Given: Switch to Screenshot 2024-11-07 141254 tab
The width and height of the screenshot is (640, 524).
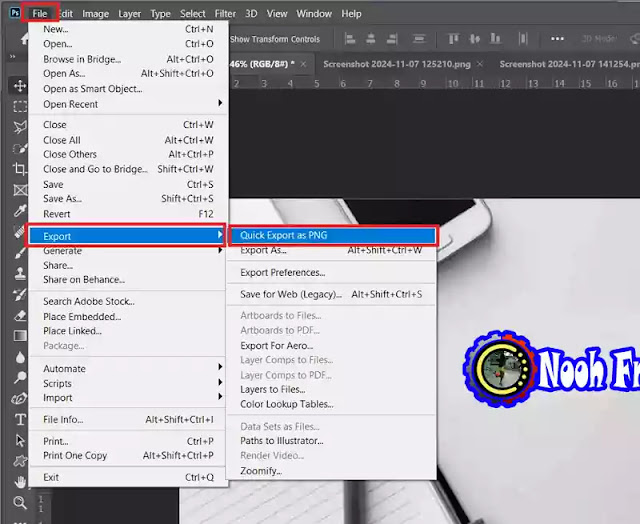Looking at the screenshot, I should coord(569,64).
